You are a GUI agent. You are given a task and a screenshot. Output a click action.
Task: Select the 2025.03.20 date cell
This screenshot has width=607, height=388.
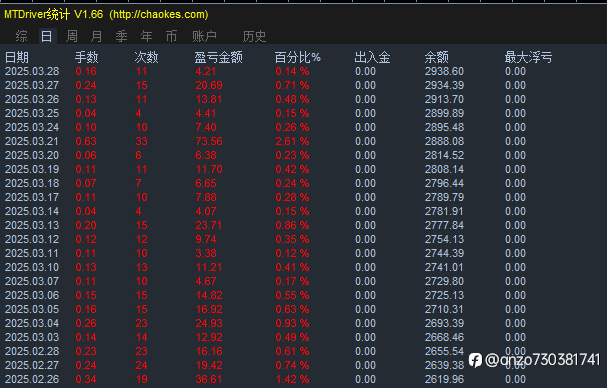32,155
